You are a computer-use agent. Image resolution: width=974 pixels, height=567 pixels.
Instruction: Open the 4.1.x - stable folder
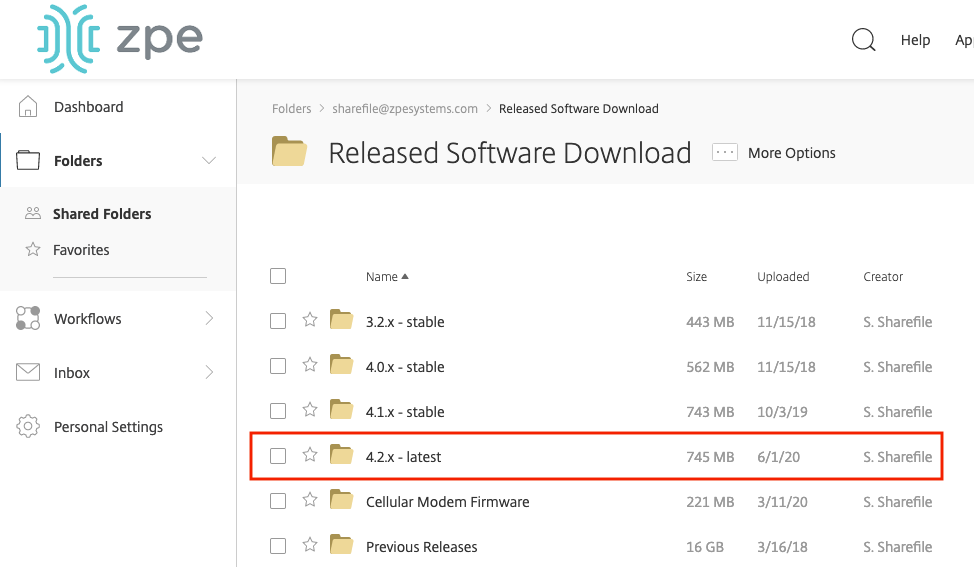405,412
